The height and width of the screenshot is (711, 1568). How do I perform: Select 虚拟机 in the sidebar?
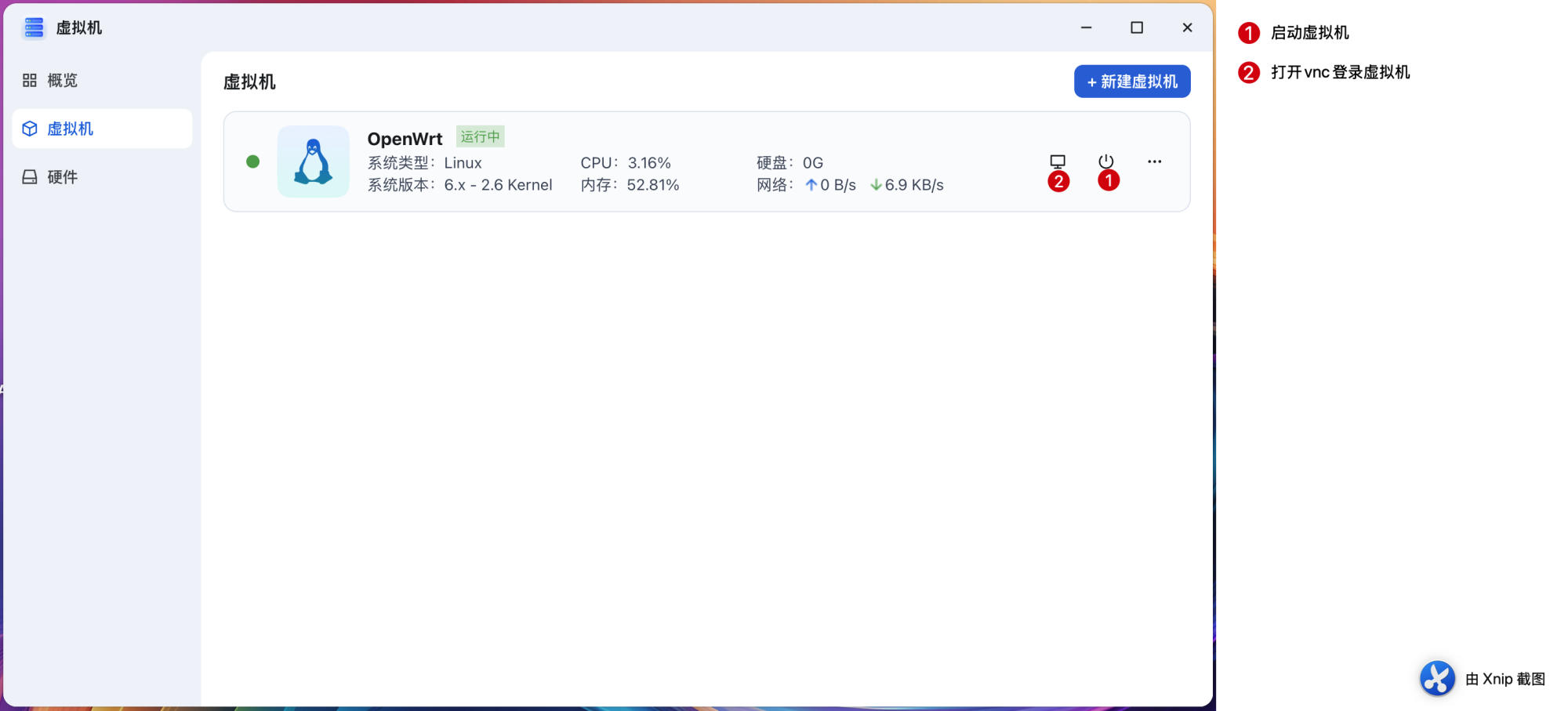click(x=70, y=129)
